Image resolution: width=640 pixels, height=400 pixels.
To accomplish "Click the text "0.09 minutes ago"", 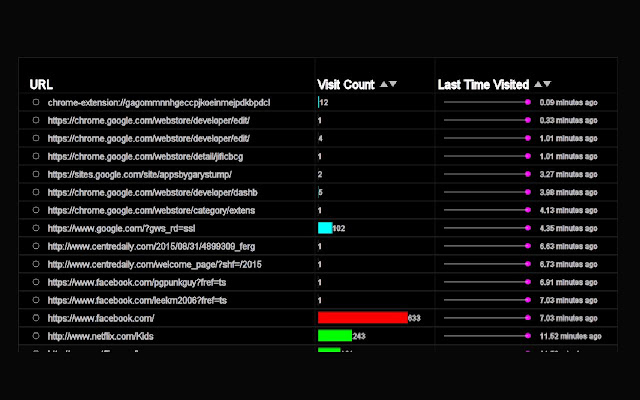I will (x=568, y=102).
